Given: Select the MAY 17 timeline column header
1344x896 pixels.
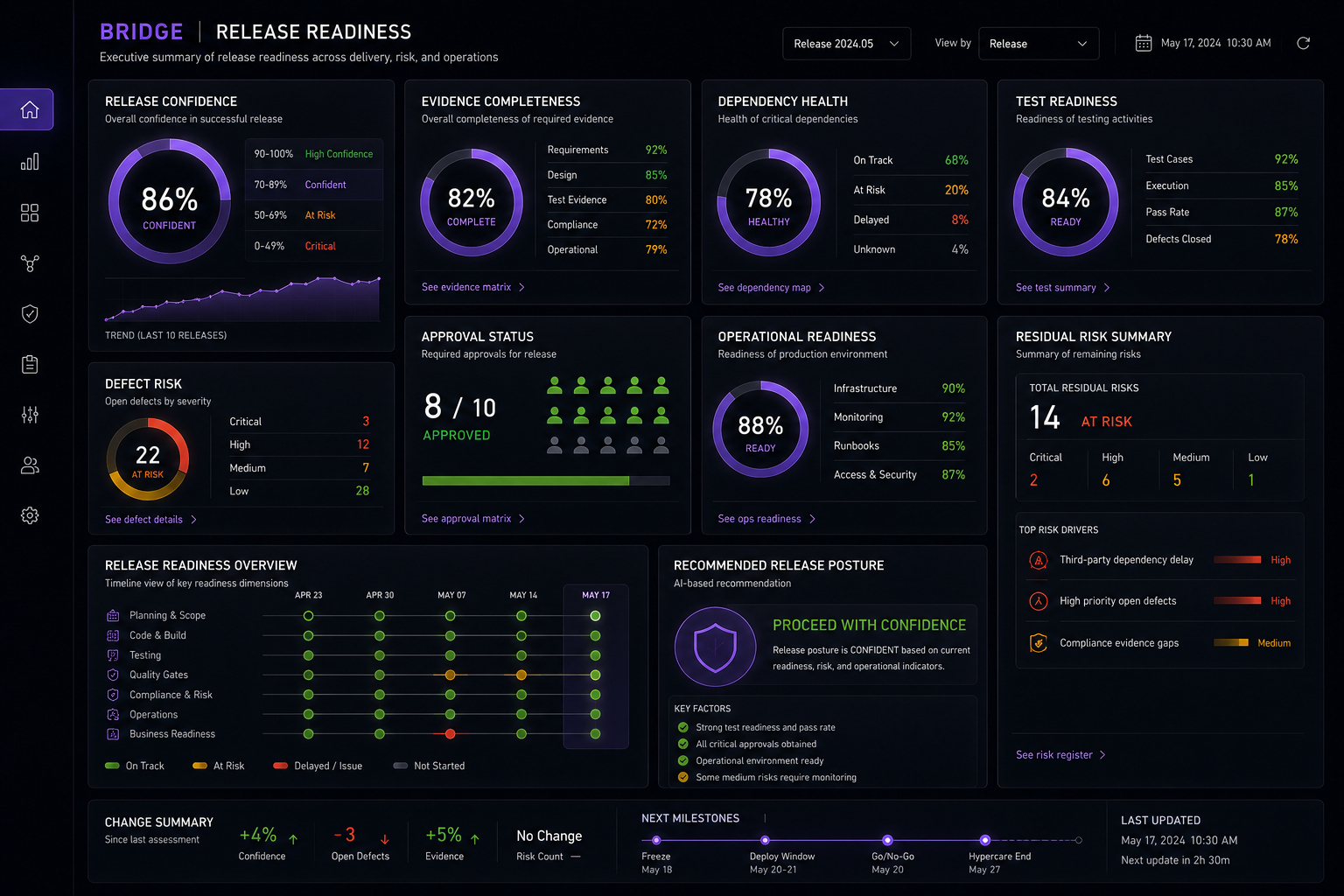Looking at the screenshot, I should 596,595.
